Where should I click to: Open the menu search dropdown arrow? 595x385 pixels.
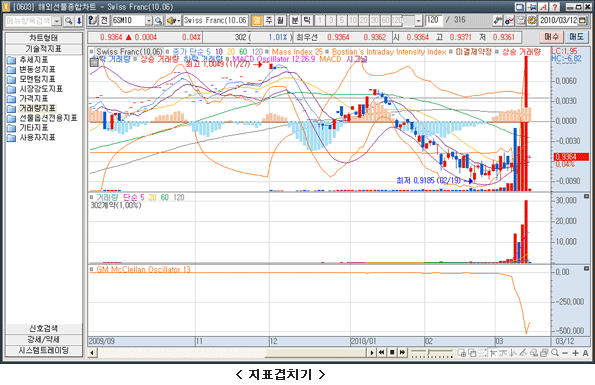click(57, 21)
